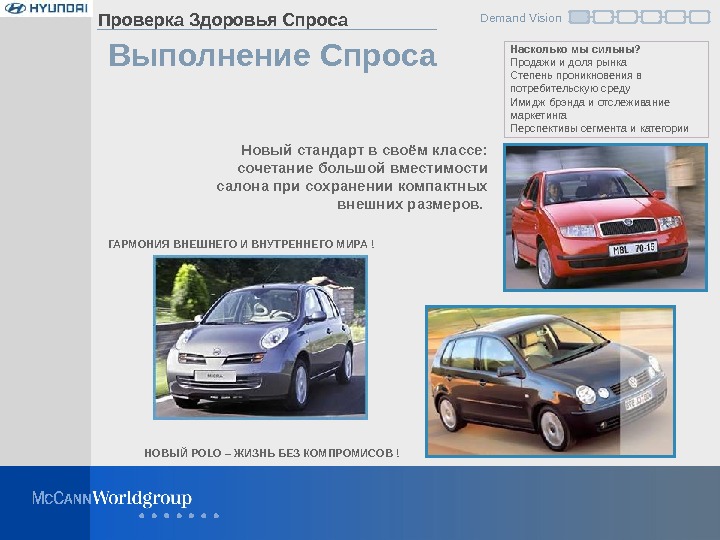Click the line 'Имидж брэнда и отслеживание'
Screen dimensions: 720x540
[590, 102]
